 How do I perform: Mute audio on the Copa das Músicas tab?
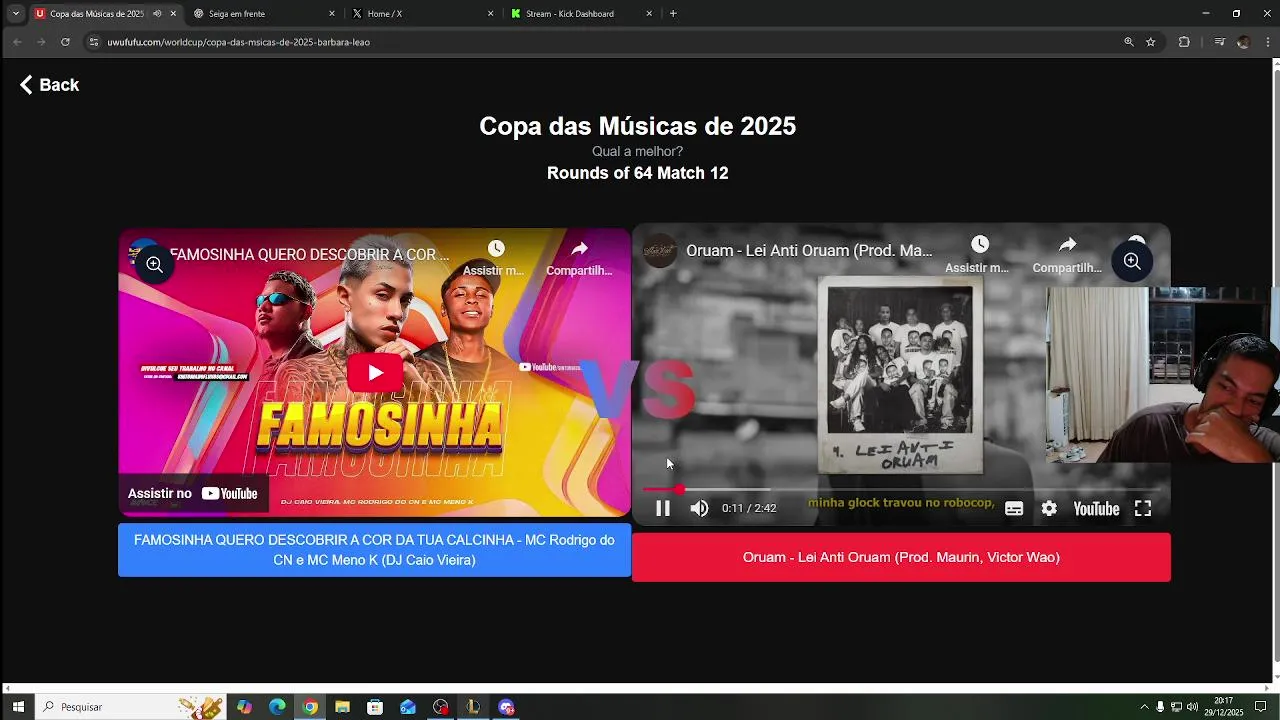tap(157, 14)
